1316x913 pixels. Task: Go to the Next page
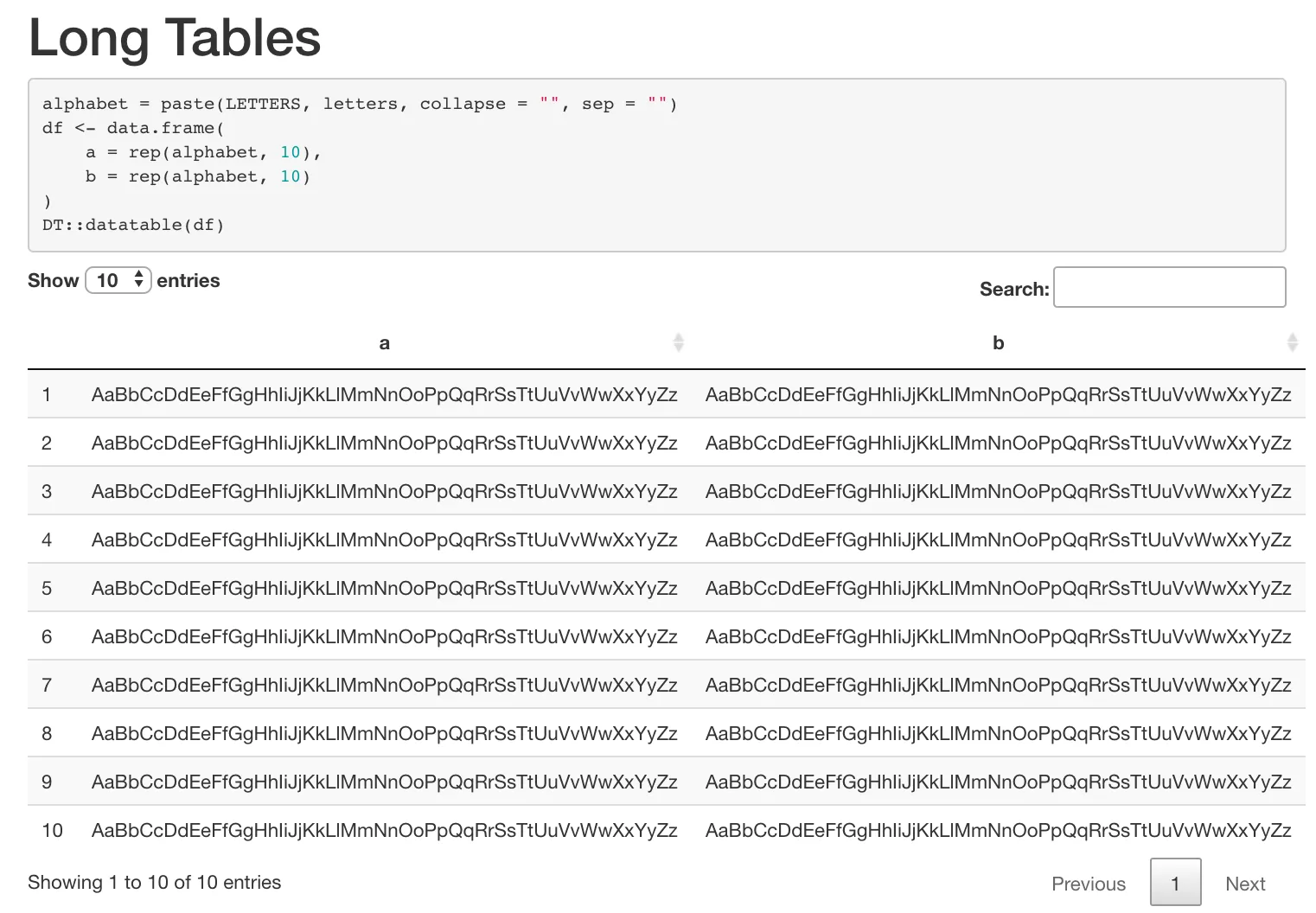tap(1245, 884)
